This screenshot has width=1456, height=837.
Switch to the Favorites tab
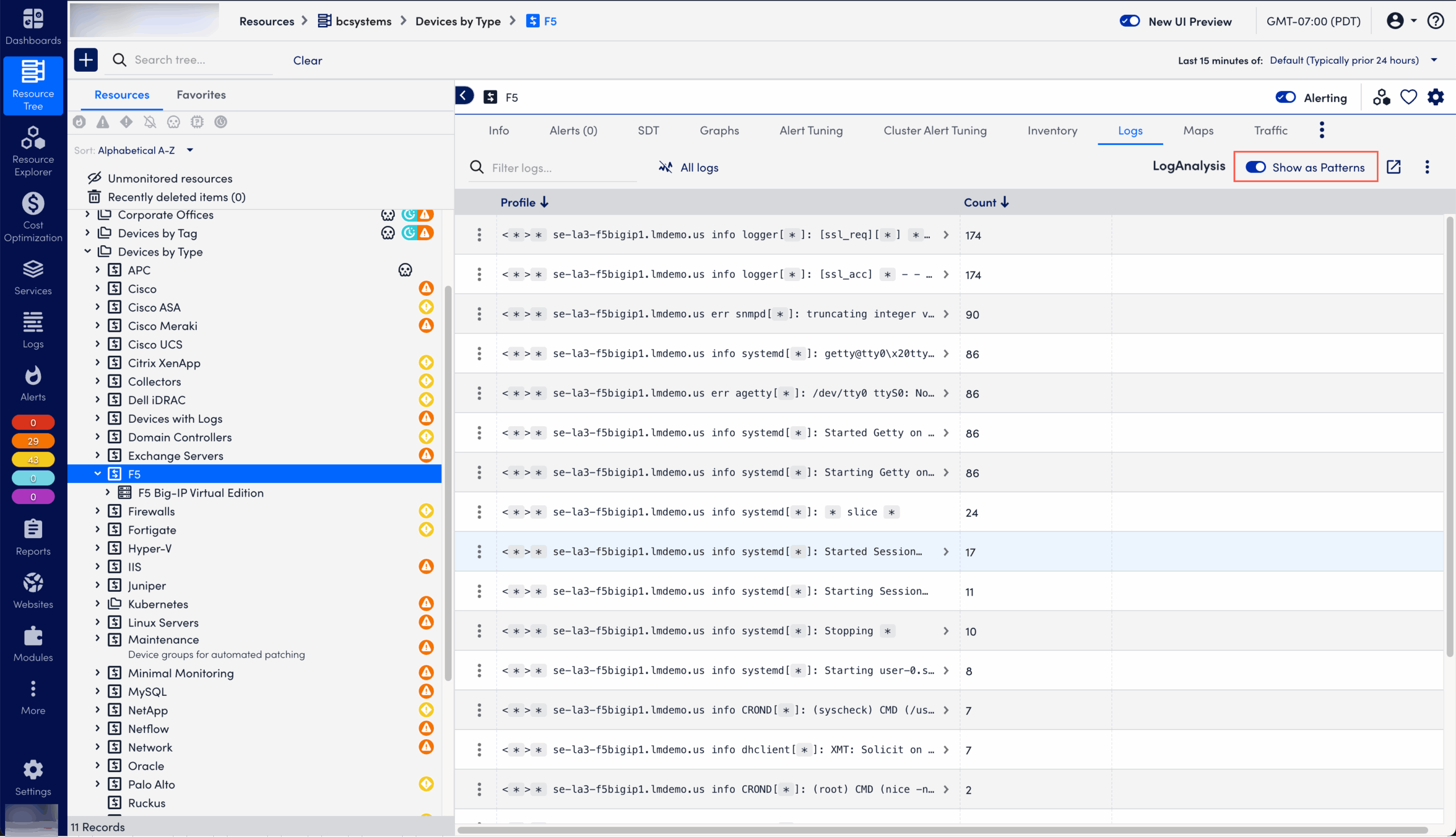(201, 94)
